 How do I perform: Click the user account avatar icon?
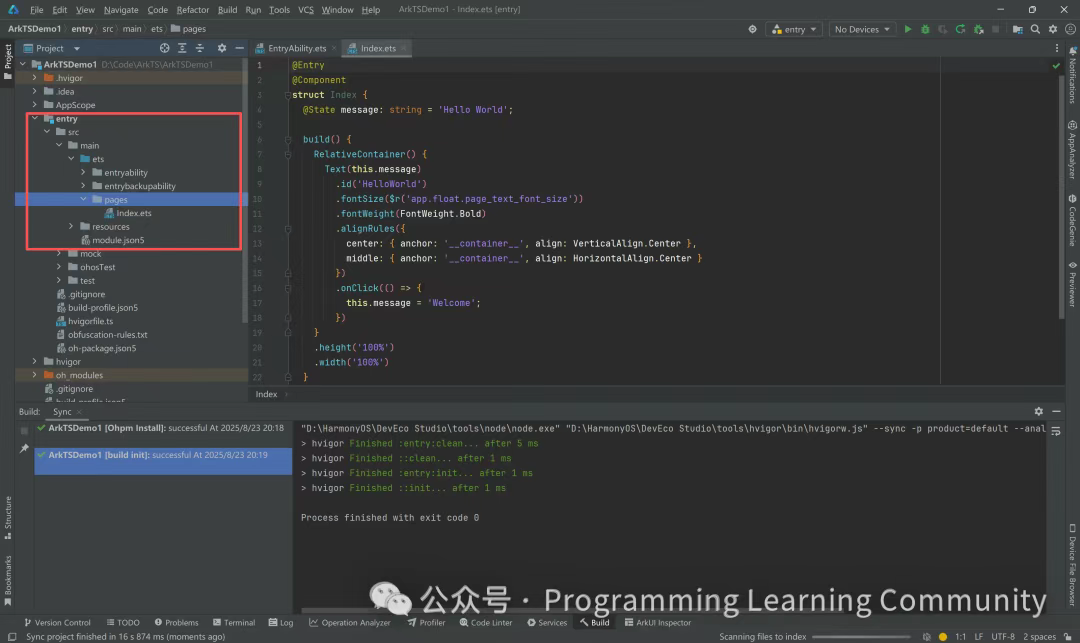click(1070, 29)
